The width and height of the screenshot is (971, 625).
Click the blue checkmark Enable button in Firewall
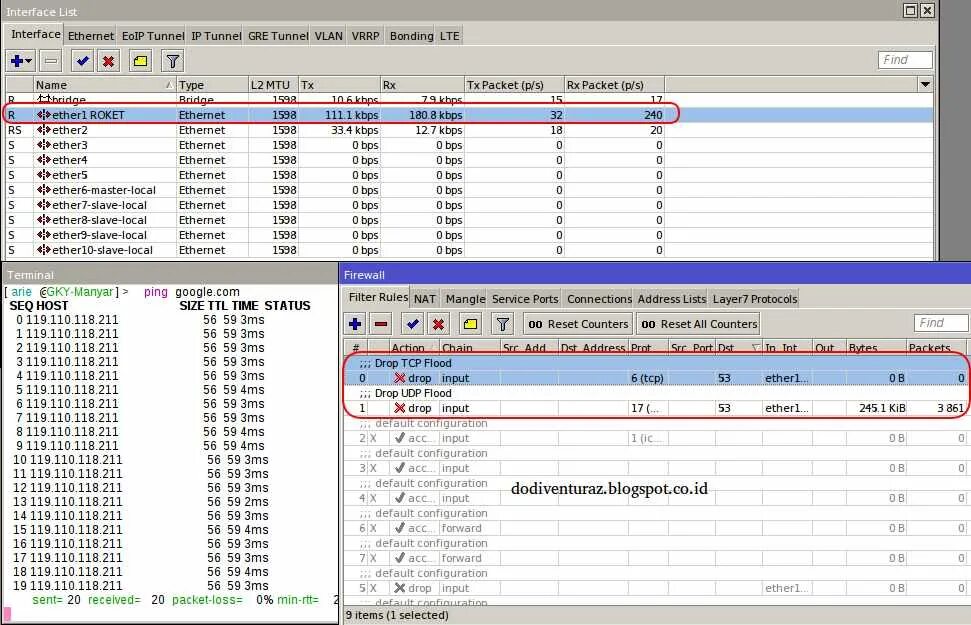pyautogui.click(x=412, y=323)
